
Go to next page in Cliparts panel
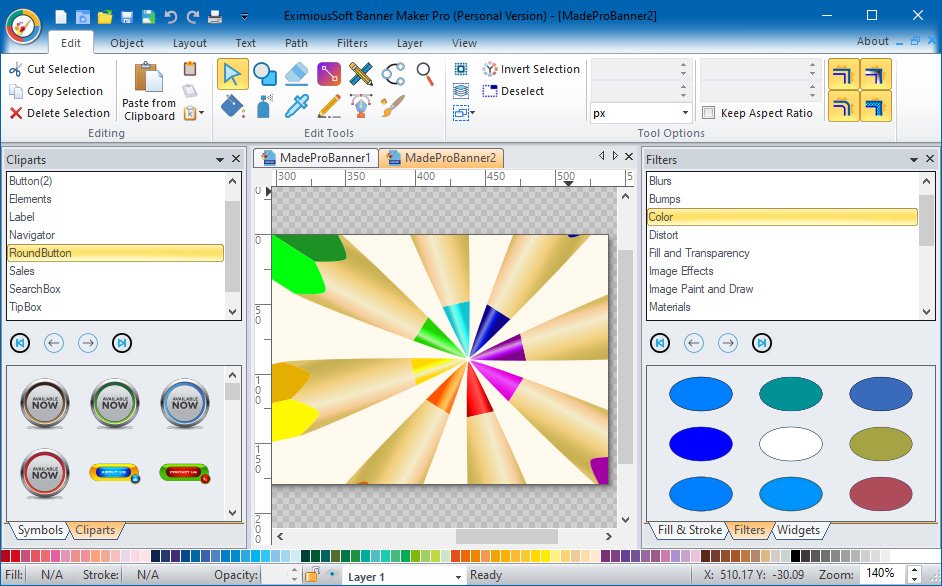(88, 343)
